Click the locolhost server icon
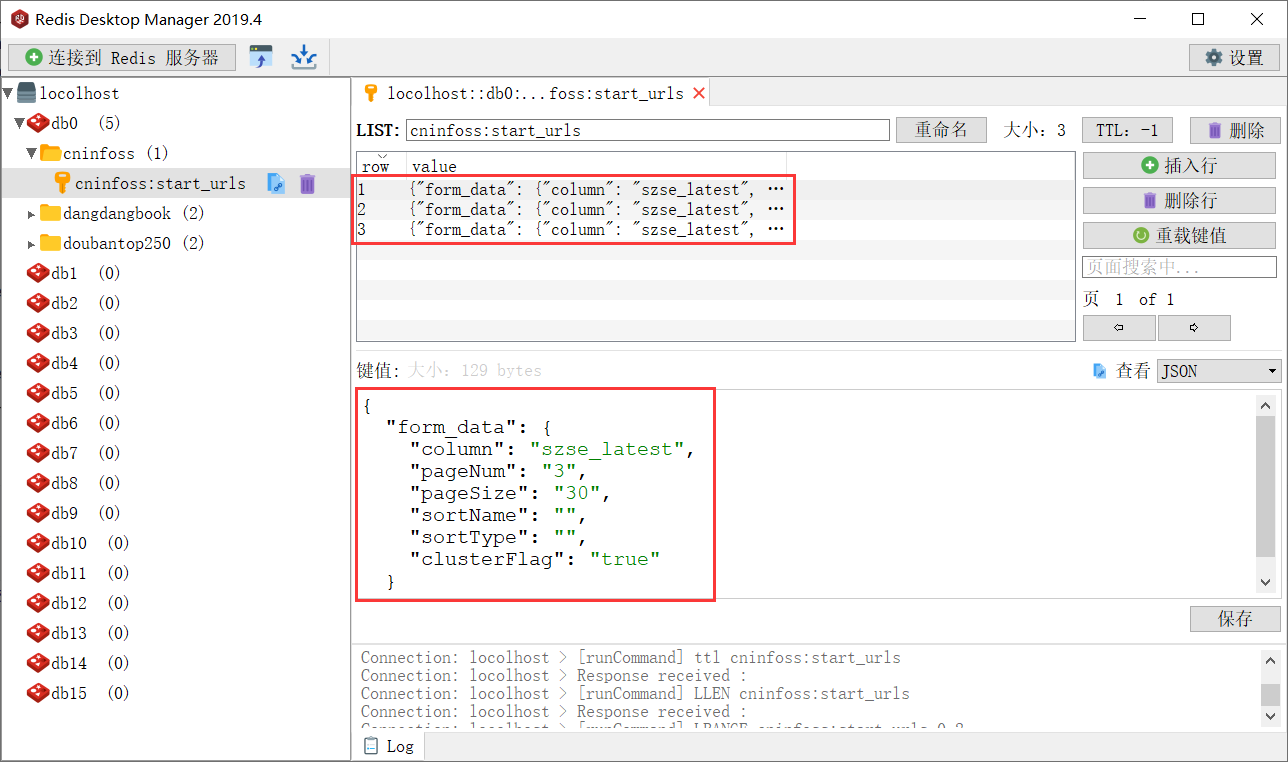1288x762 pixels. coord(26,93)
